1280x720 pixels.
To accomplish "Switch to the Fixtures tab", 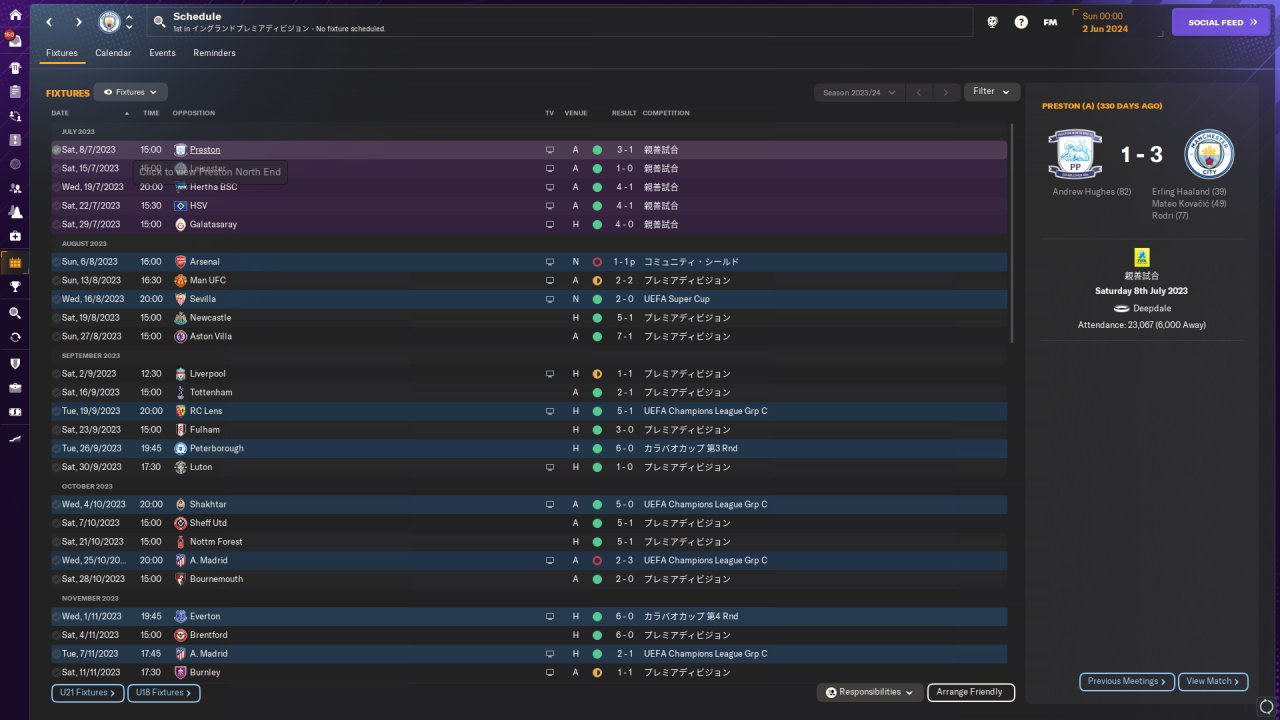I will [x=62, y=53].
